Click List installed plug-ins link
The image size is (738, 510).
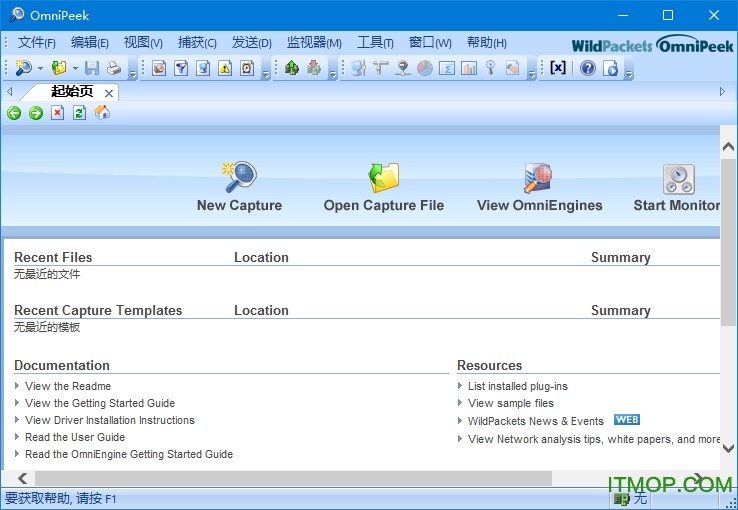point(517,386)
